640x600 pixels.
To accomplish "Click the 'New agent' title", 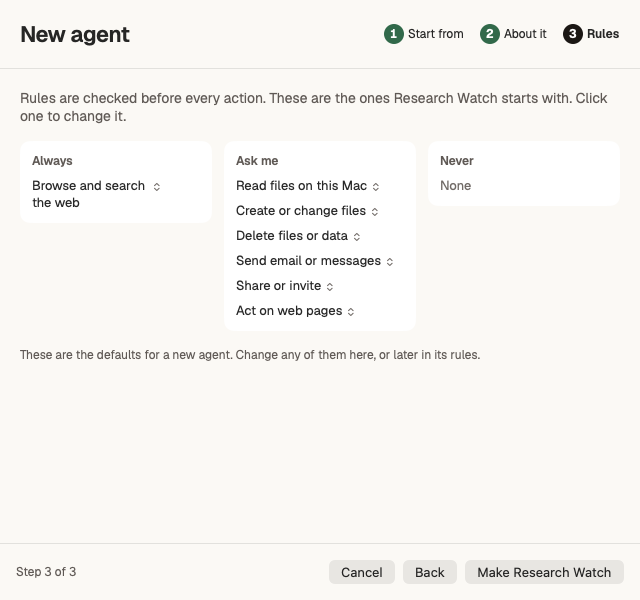I will coord(75,35).
